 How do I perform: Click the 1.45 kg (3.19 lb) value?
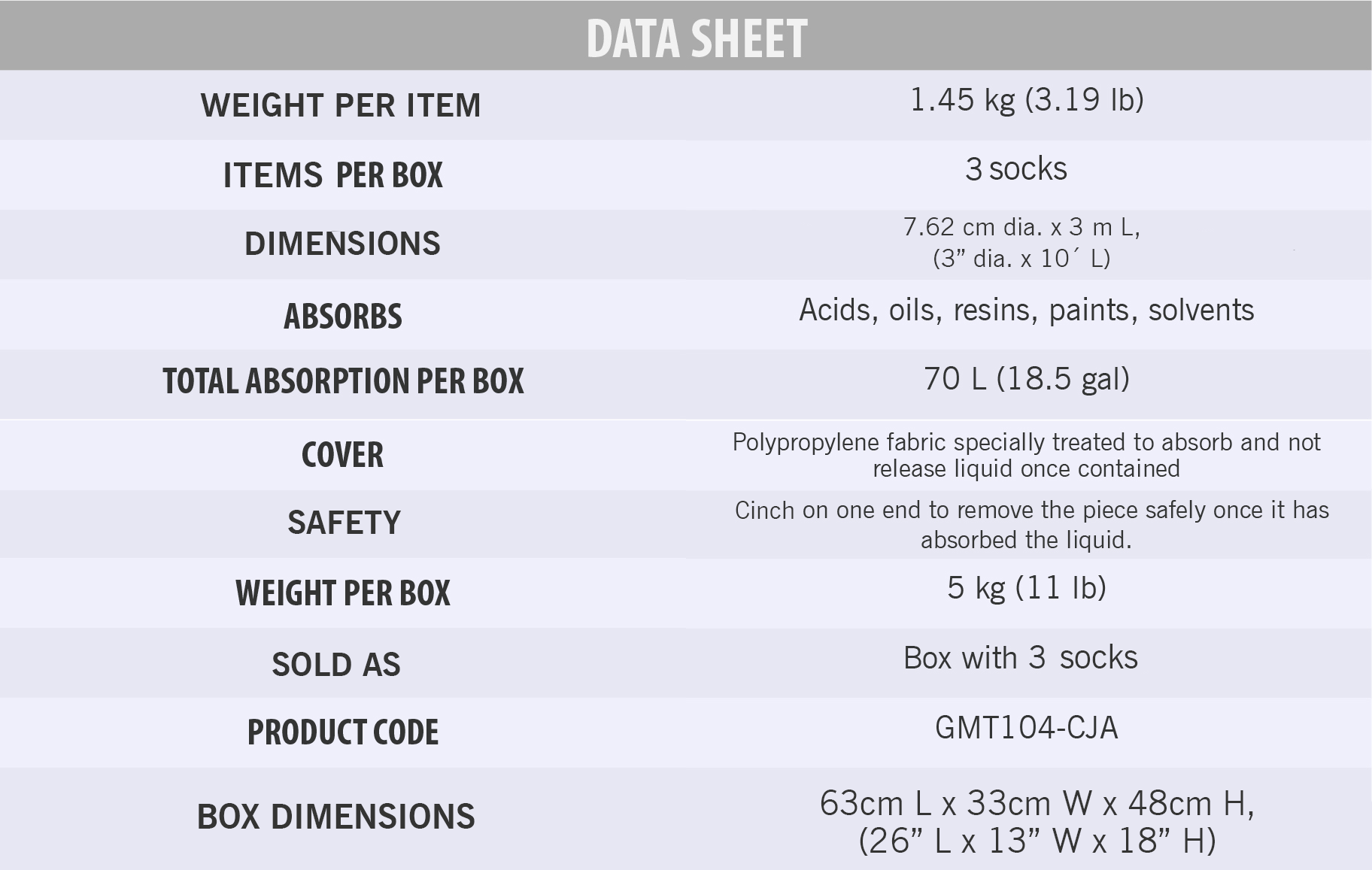(1027, 100)
